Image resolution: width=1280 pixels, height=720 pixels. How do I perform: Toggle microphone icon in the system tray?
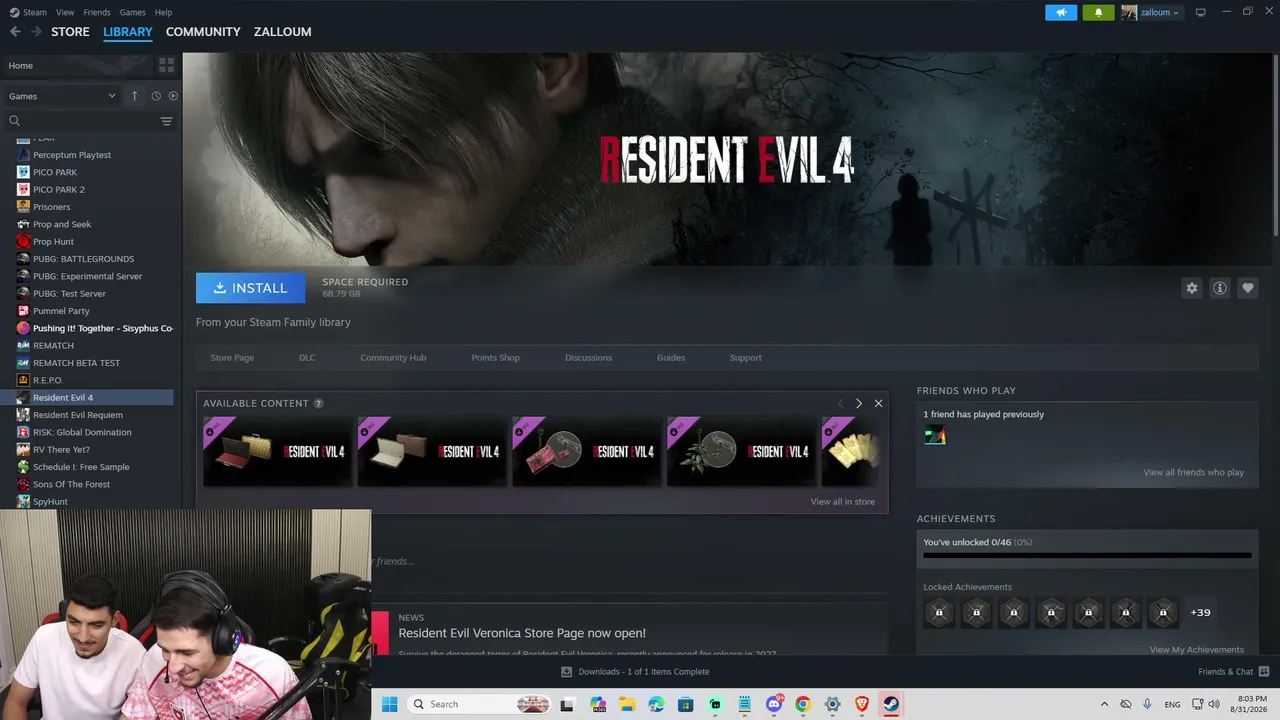click(x=1147, y=704)
